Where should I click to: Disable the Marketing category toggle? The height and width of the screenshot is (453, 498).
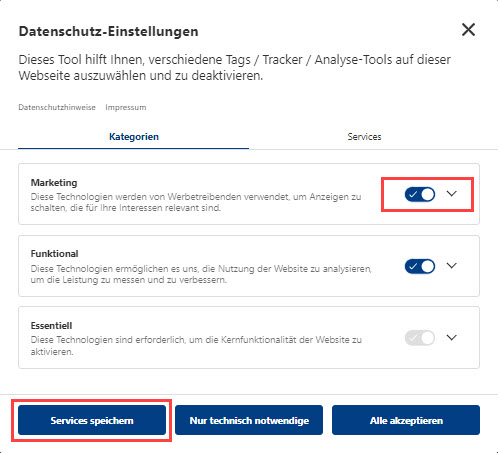(420, 194)
